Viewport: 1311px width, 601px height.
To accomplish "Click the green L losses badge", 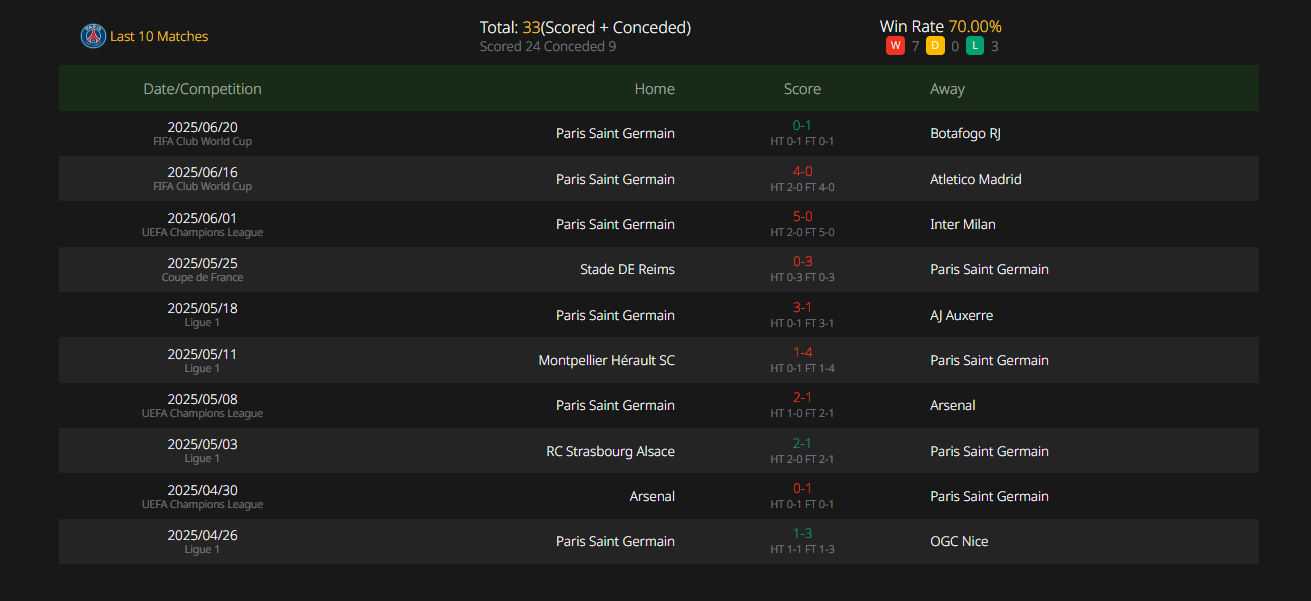I will [x=974, y=46].
